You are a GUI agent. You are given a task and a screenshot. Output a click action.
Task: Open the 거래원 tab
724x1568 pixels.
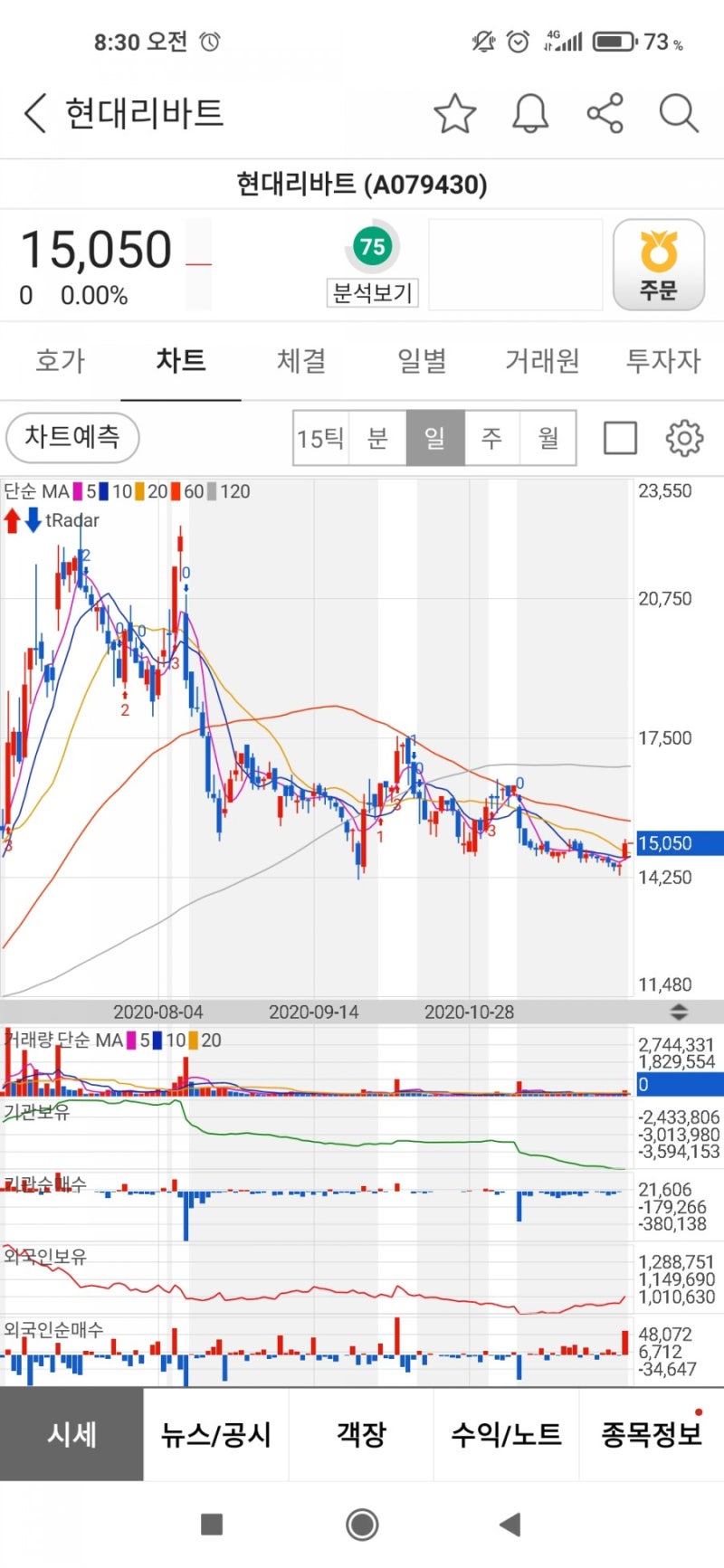click(542, 361)
